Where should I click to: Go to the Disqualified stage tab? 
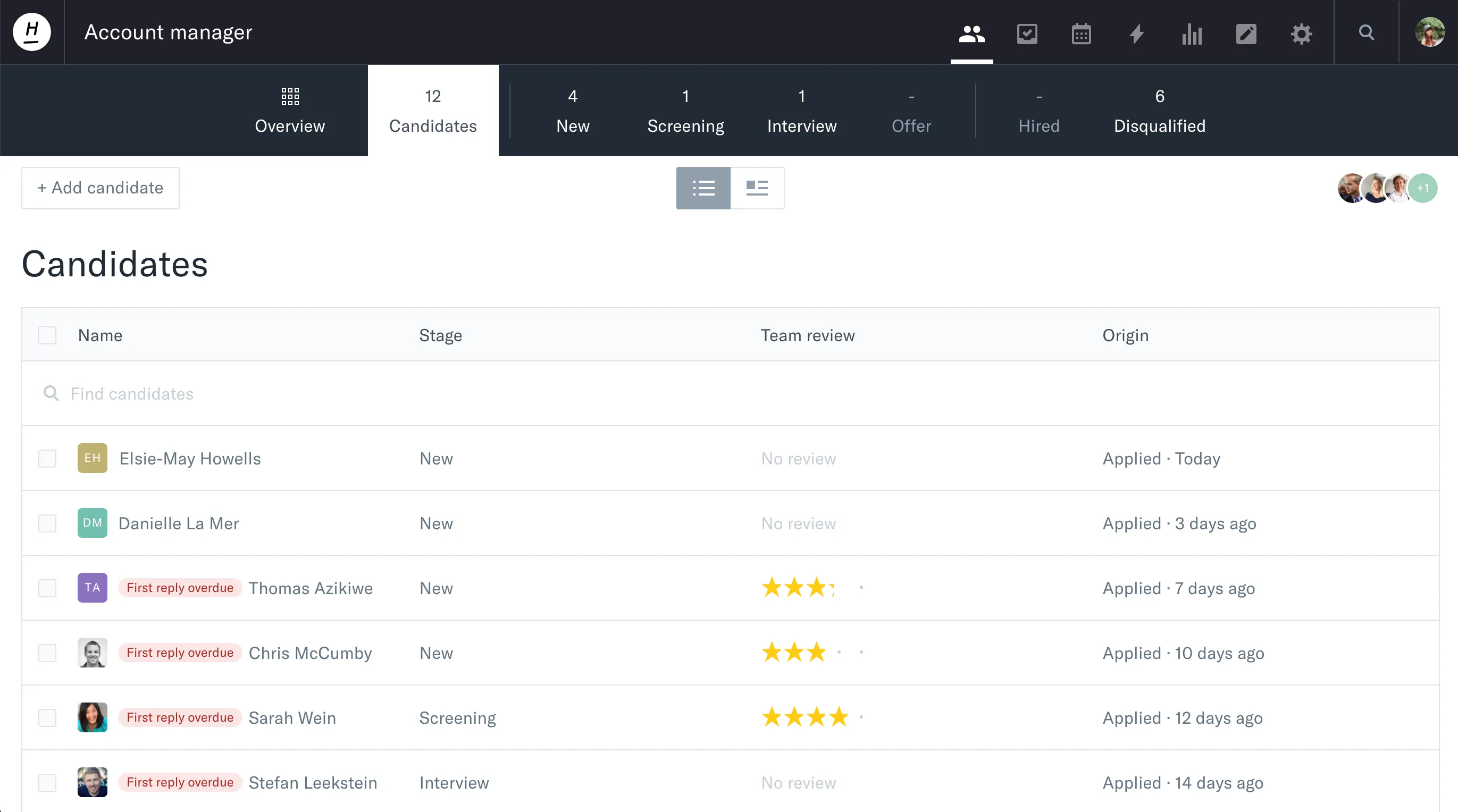pyautogui.click(x=1159, y=111)
